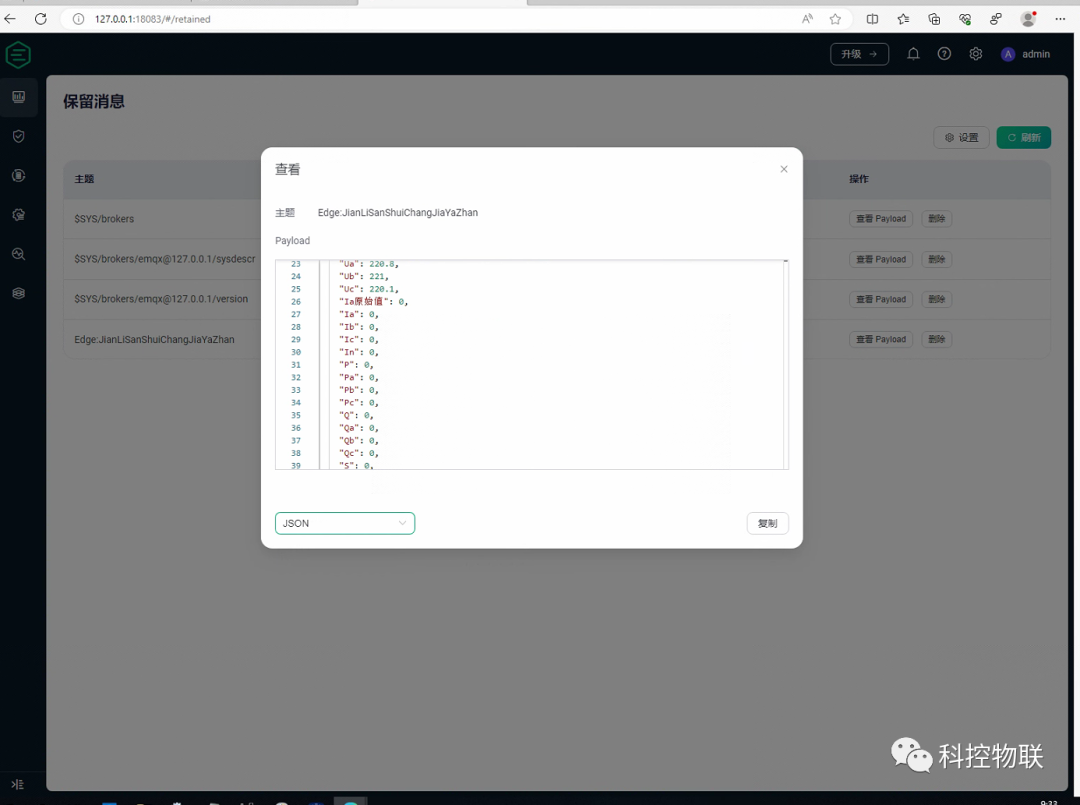Open help question mark icon

[944, 54]
